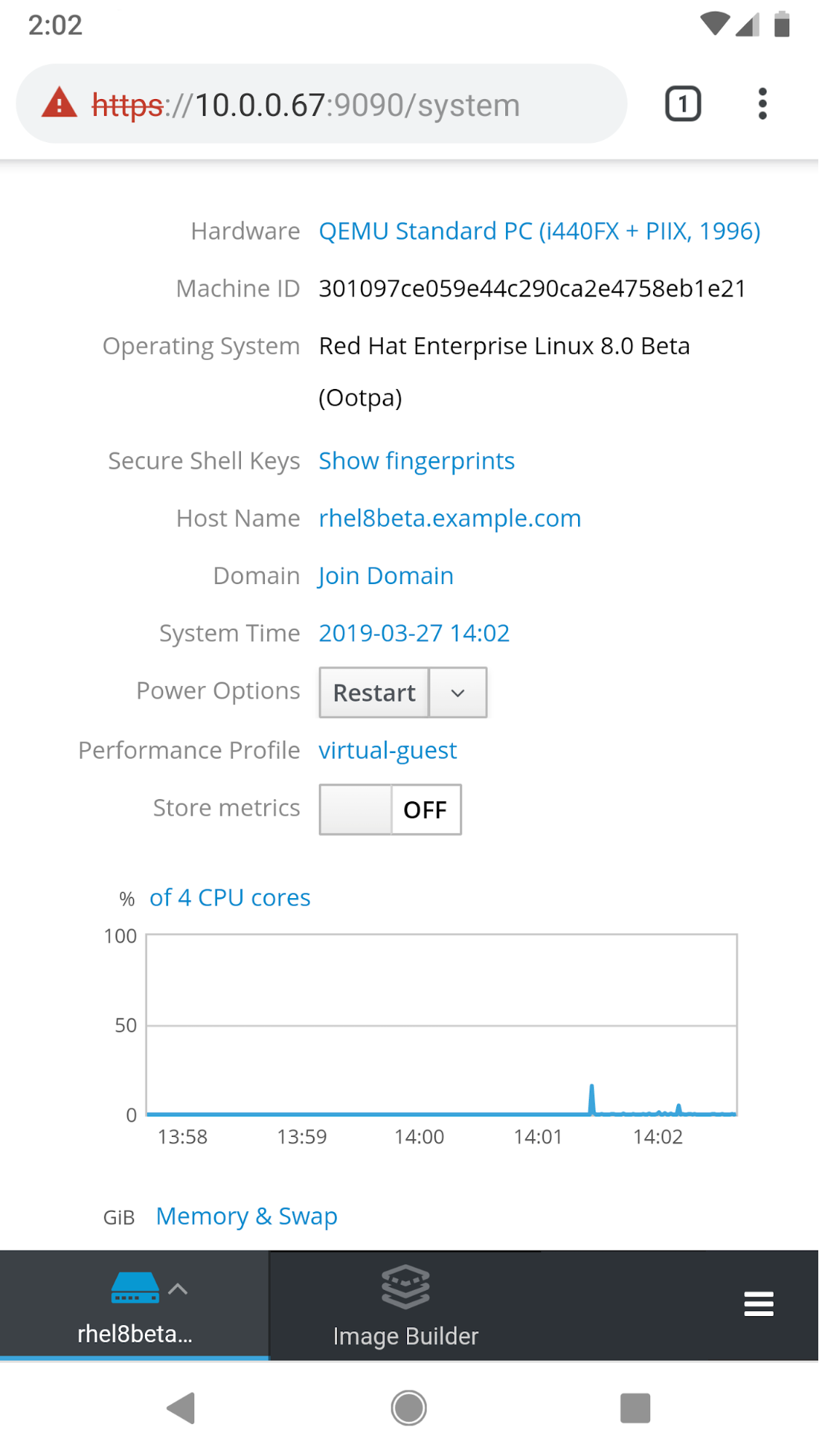Toggle the Store metrics switch on
This screenshot has height=1456, width=819.
(390, 809)
